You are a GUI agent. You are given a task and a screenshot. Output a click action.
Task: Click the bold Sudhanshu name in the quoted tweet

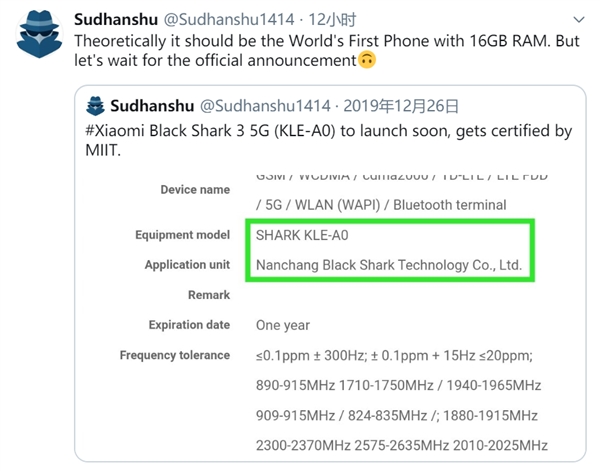pos(152,106)
